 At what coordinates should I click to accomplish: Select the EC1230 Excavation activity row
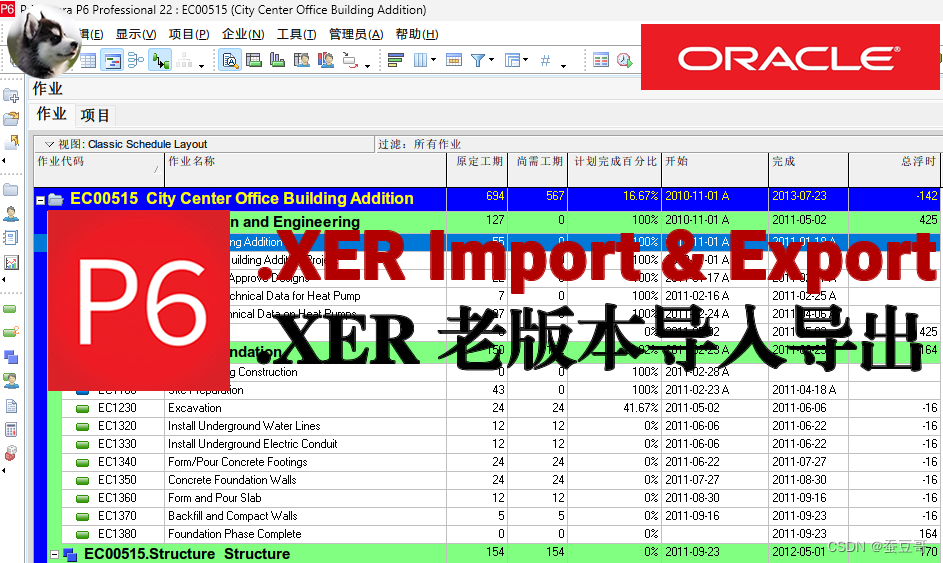click(500, 408)
